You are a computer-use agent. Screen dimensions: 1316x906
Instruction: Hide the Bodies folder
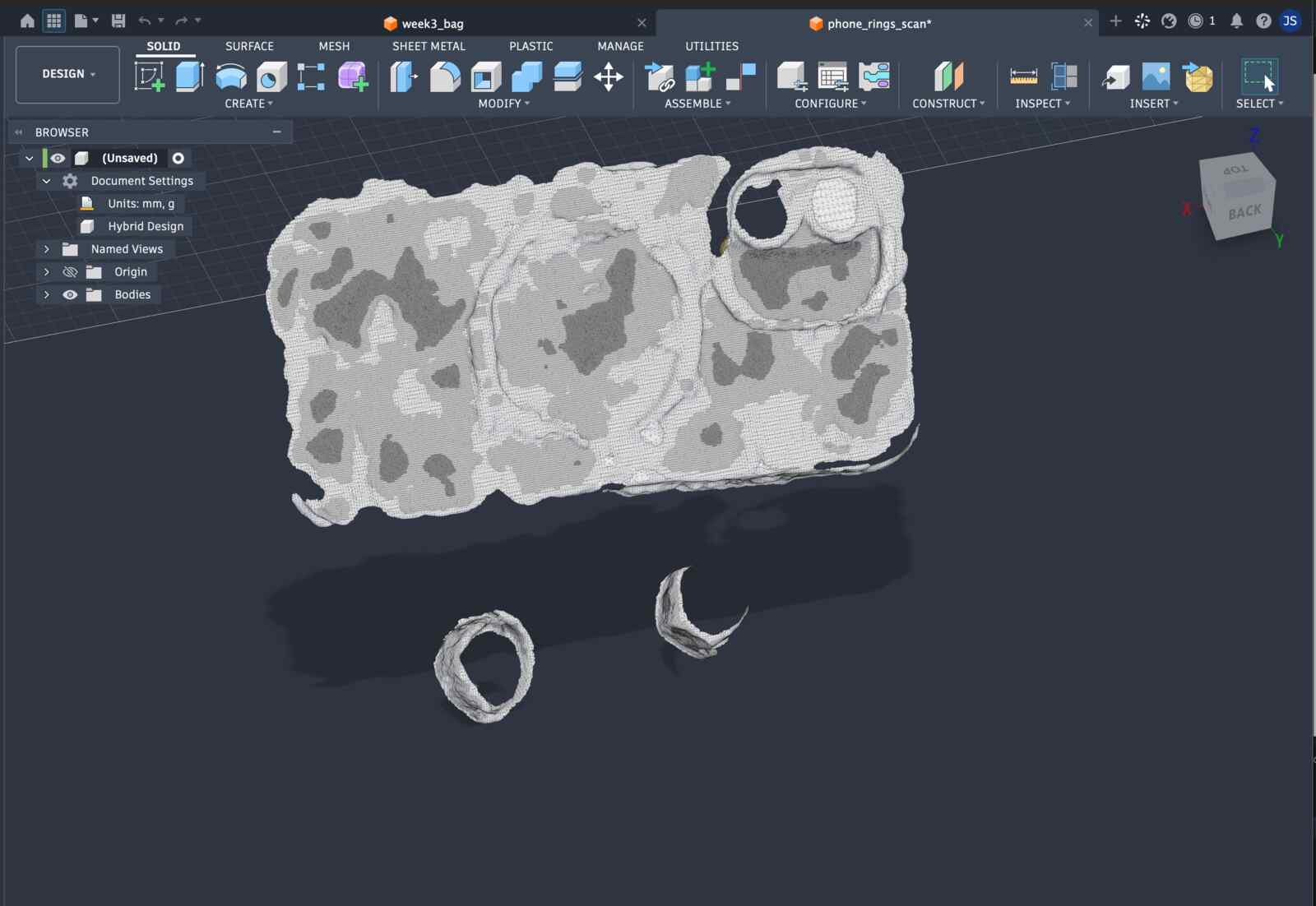[70, 294]
